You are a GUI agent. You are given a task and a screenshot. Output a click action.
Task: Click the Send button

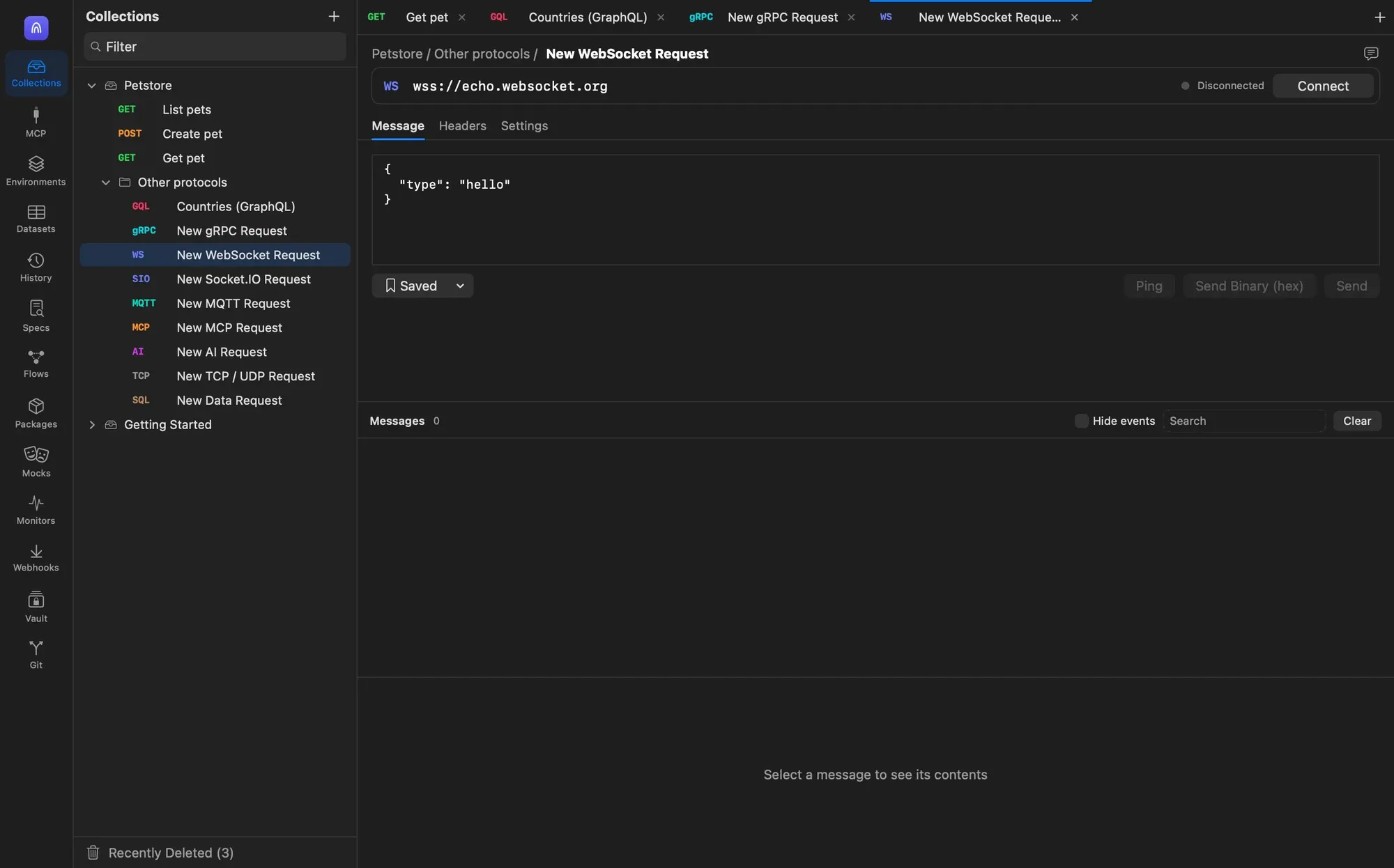[x=1351, y=286]
